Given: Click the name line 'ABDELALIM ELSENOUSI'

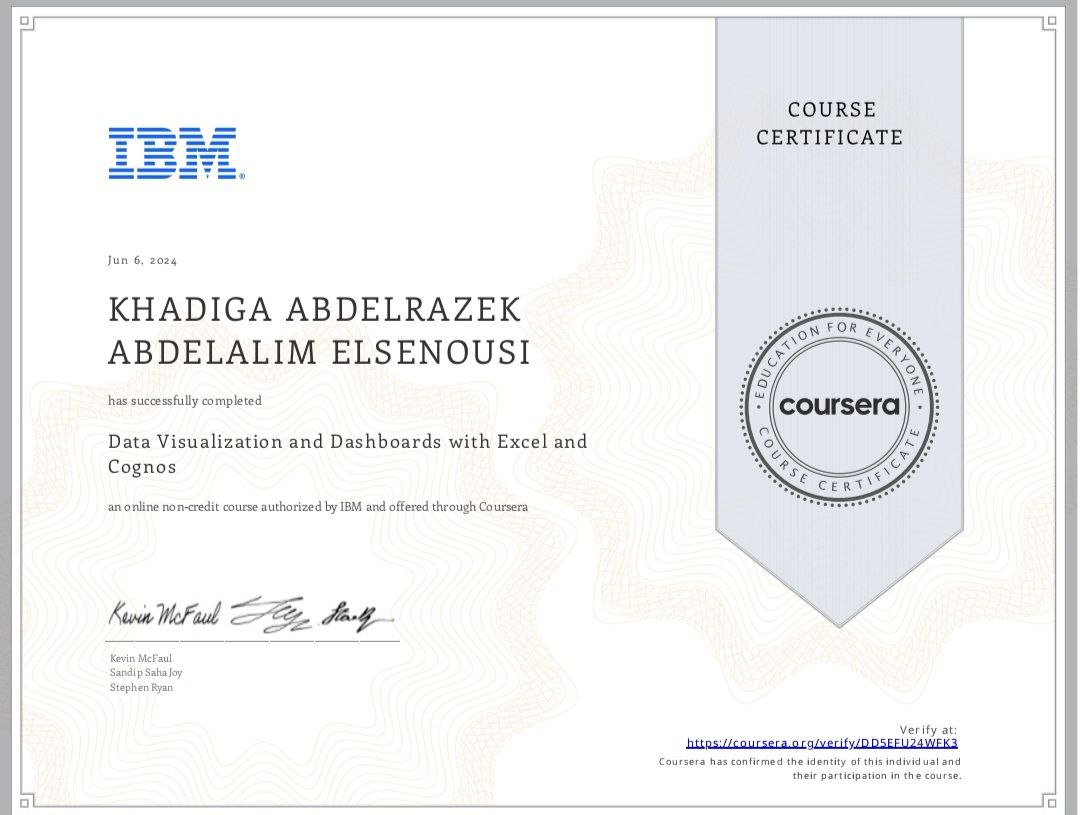Looking at the screenshot, I should [320, 352].
